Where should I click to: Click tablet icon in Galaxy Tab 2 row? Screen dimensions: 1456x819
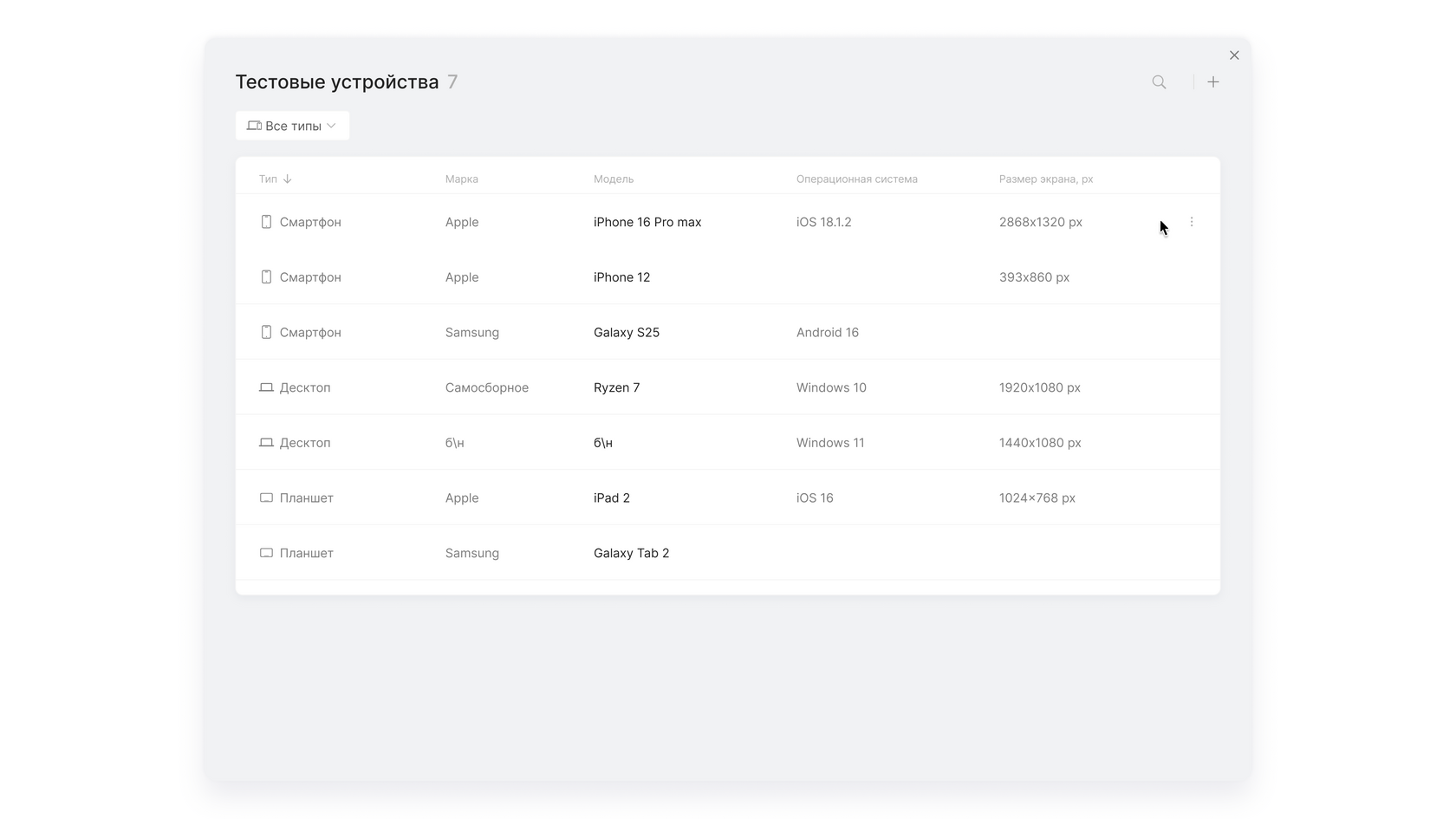point(266,553)
